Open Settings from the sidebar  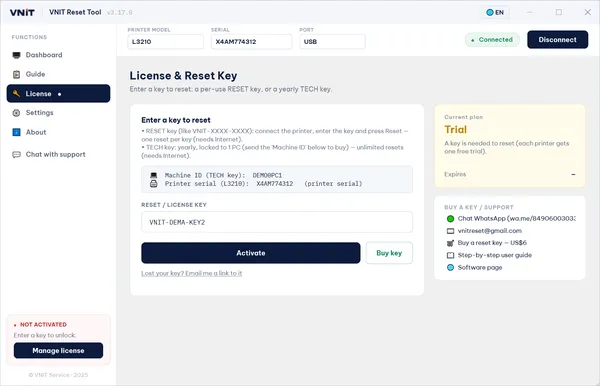click(x=58, y=113)
